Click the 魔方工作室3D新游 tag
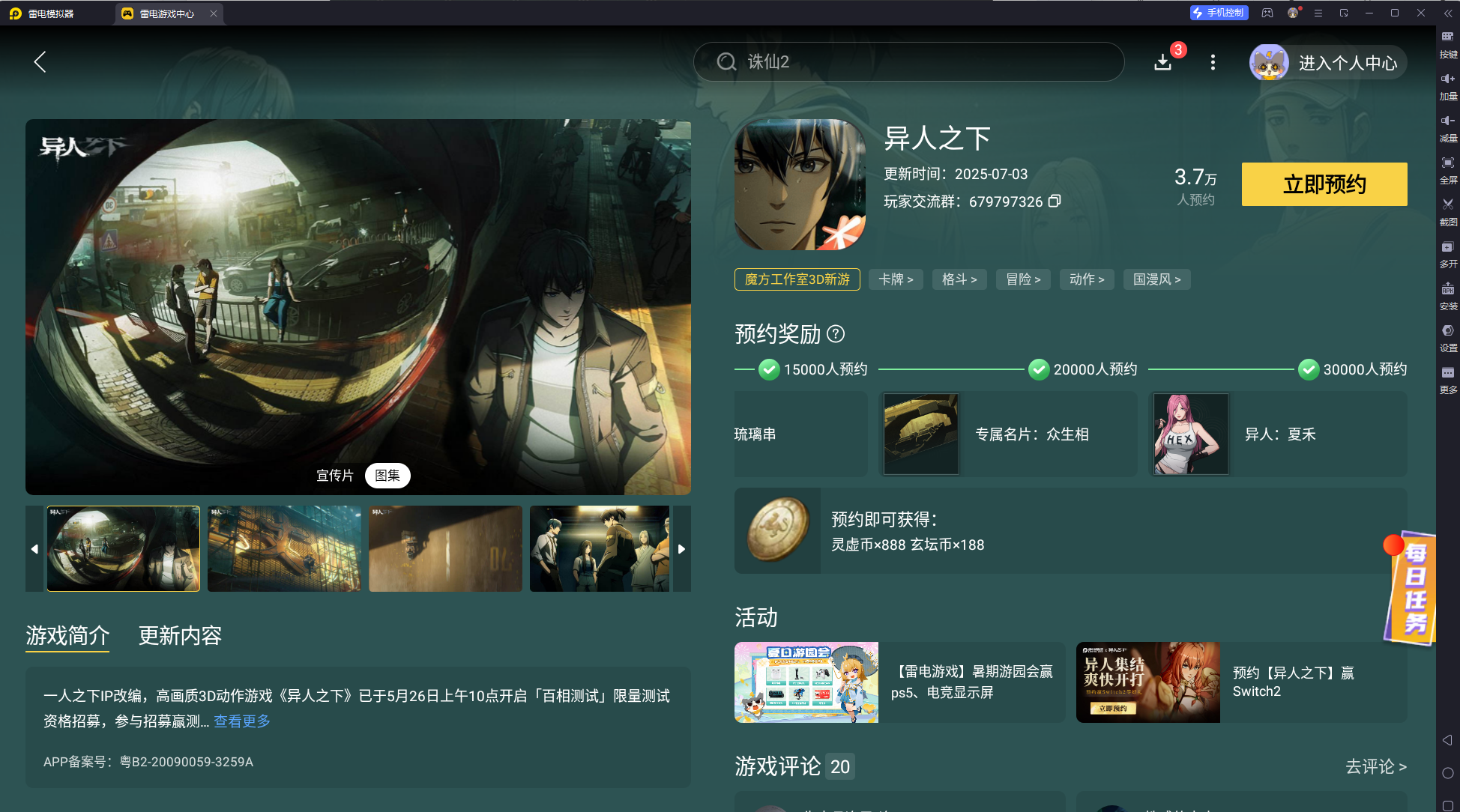This screenshot has width=1460, height=812. 797,279
